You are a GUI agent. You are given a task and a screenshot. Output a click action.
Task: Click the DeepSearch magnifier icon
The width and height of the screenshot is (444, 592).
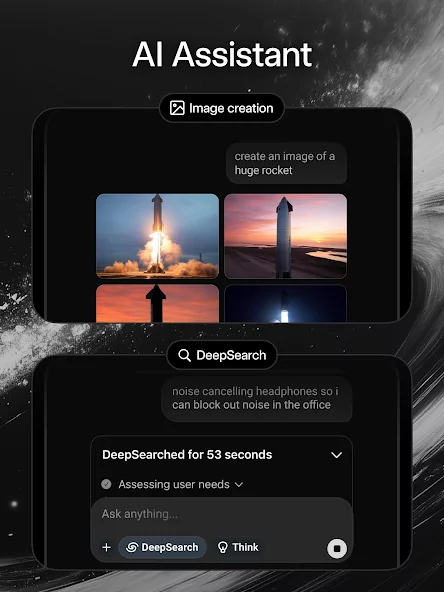click(x=184, y=355)
